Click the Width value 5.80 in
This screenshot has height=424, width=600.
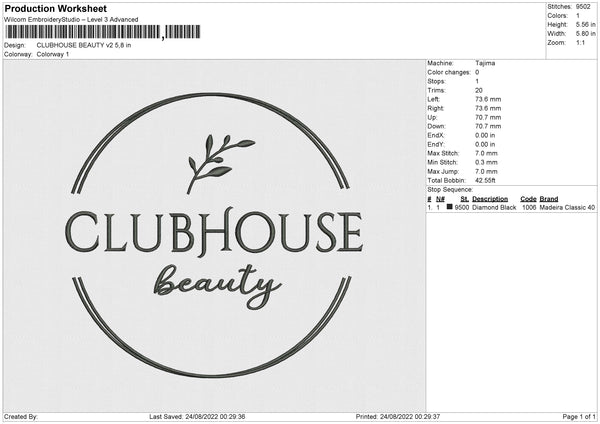click(585, 34)
